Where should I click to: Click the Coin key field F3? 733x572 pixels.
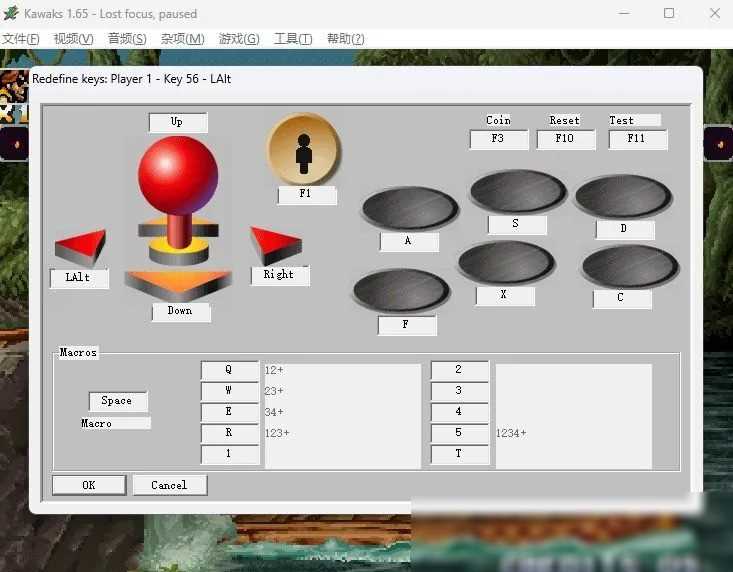point(498,139)
